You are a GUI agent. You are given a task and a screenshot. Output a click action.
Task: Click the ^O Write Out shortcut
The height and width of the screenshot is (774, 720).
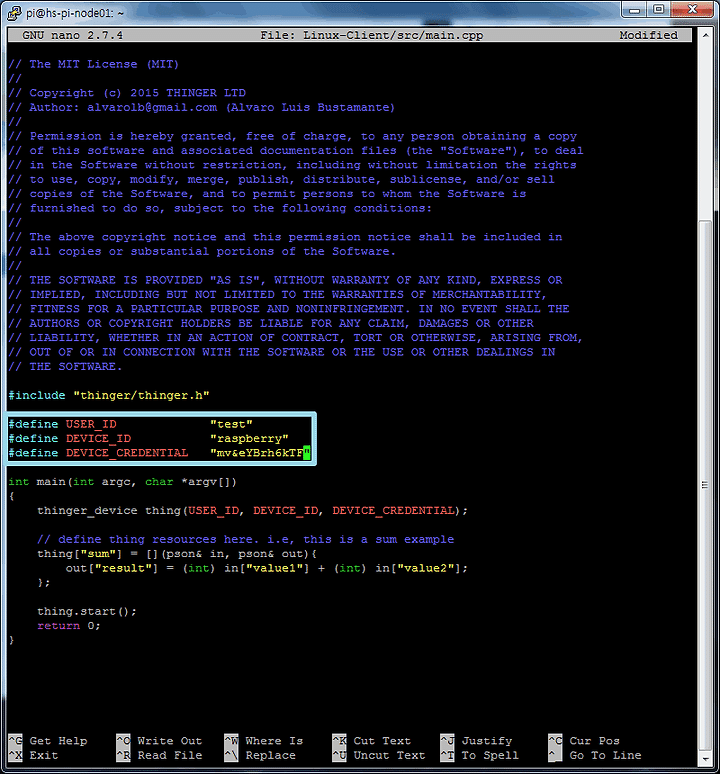(x=159, y=740)
